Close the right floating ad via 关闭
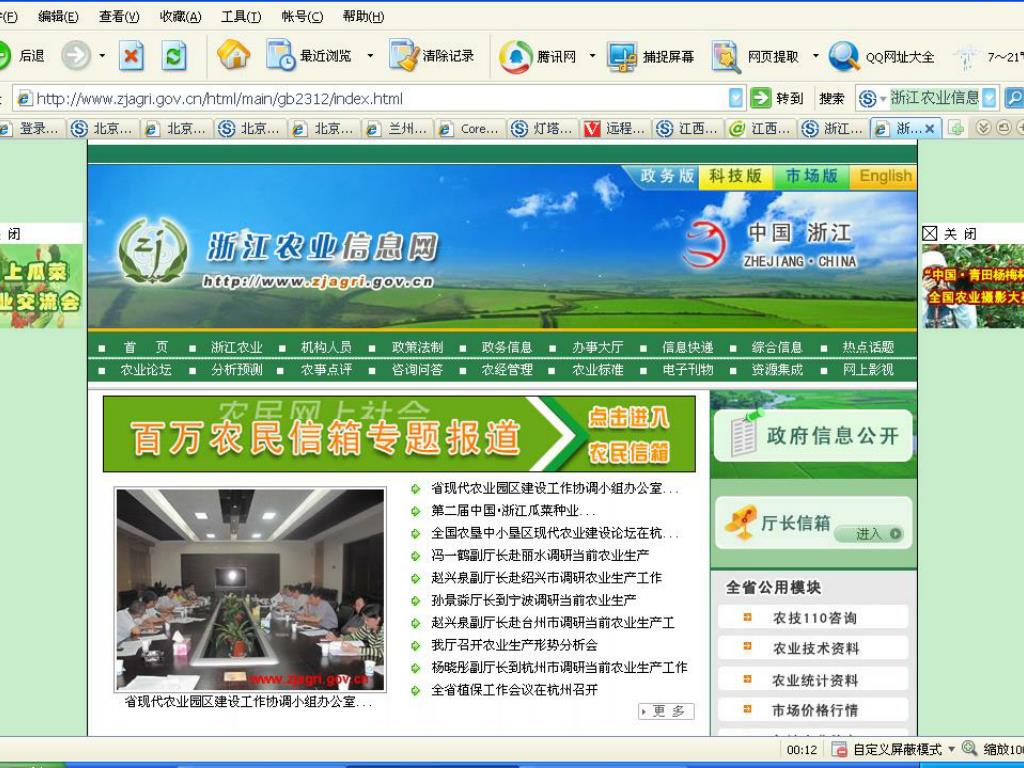Image resolution: width=1024 pixels, height=768 pixels. pos(950,233)
